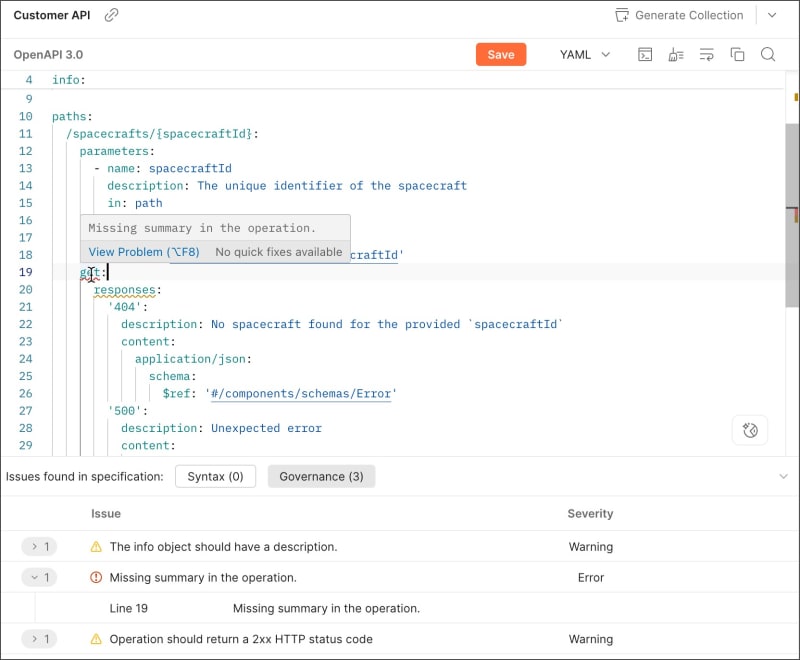The height and width of the screenshot is (660, 800).
Task: Open search with the magnifier icon
Action: click(768, 55)
